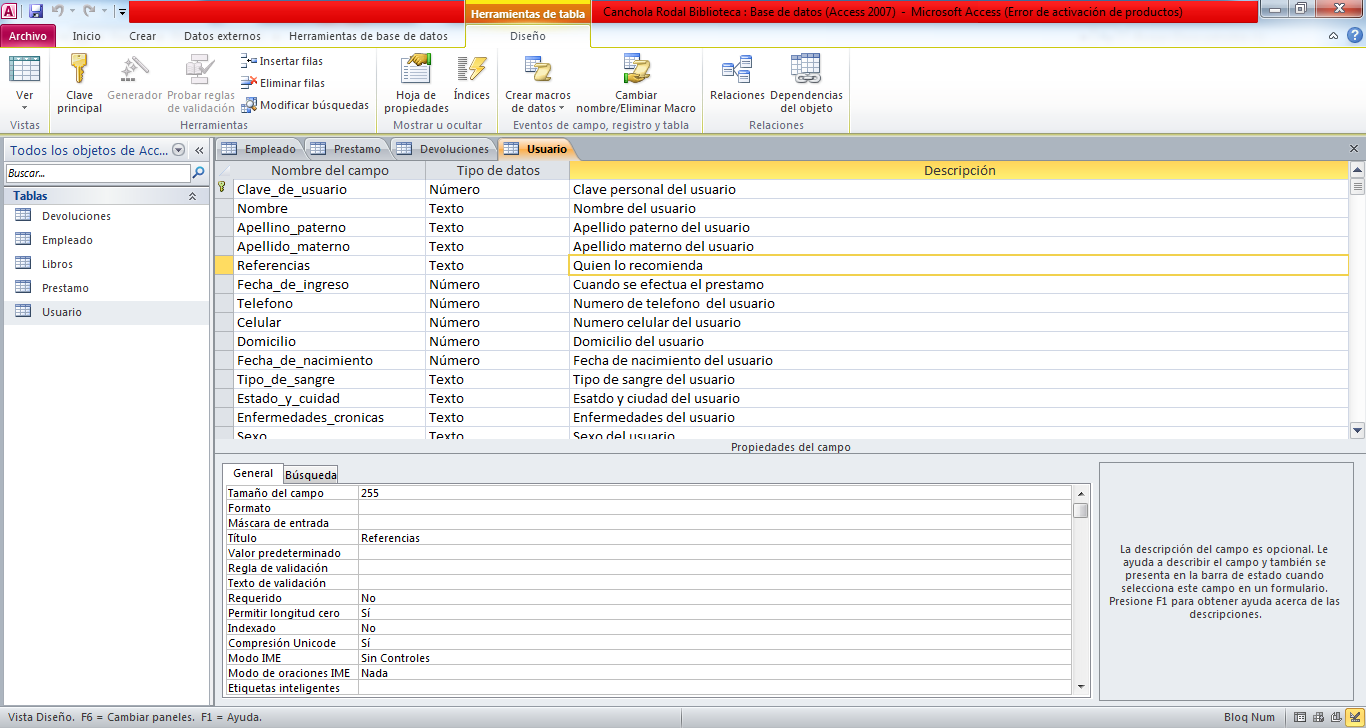
Task: Switch to the Inicio ribbon tab
Action: click(87, 36)
